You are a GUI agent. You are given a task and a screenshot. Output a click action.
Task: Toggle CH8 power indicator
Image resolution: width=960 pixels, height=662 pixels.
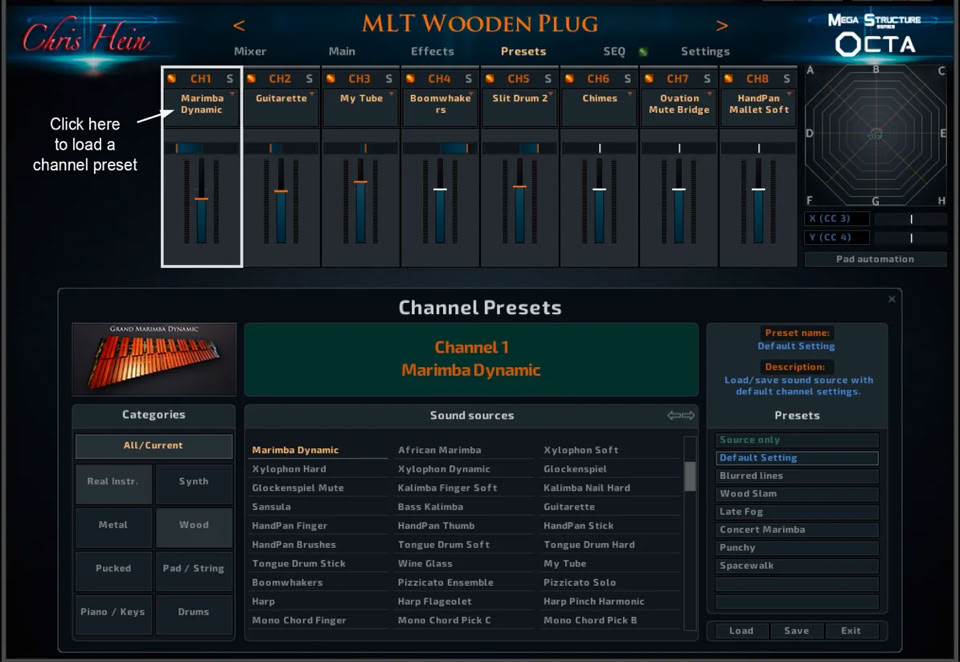pyautogui.click(x=729, y=78)
